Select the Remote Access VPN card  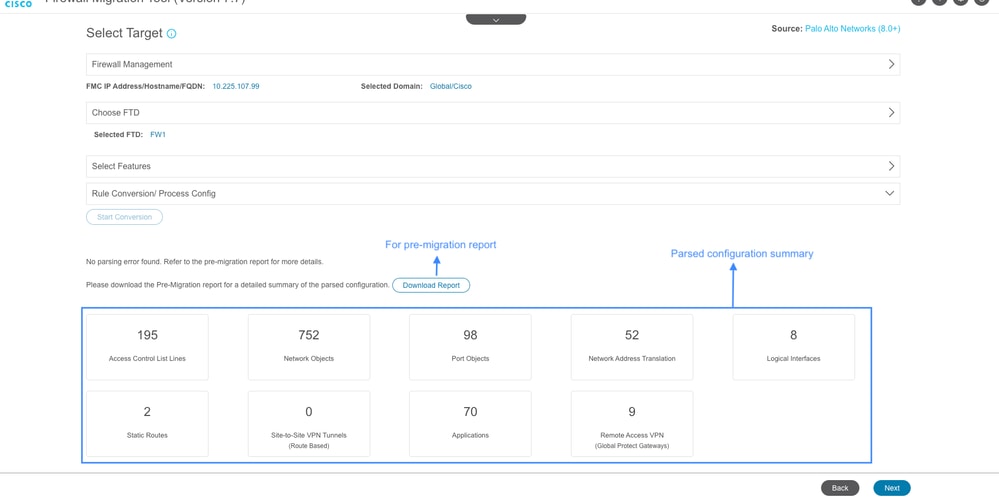click(x=632, y=424)
